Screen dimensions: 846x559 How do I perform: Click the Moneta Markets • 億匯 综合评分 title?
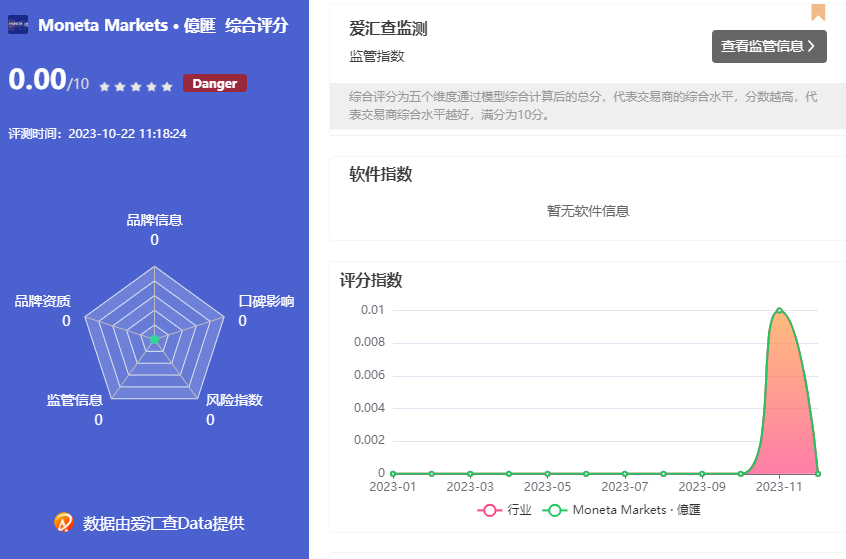coord(163,25)
